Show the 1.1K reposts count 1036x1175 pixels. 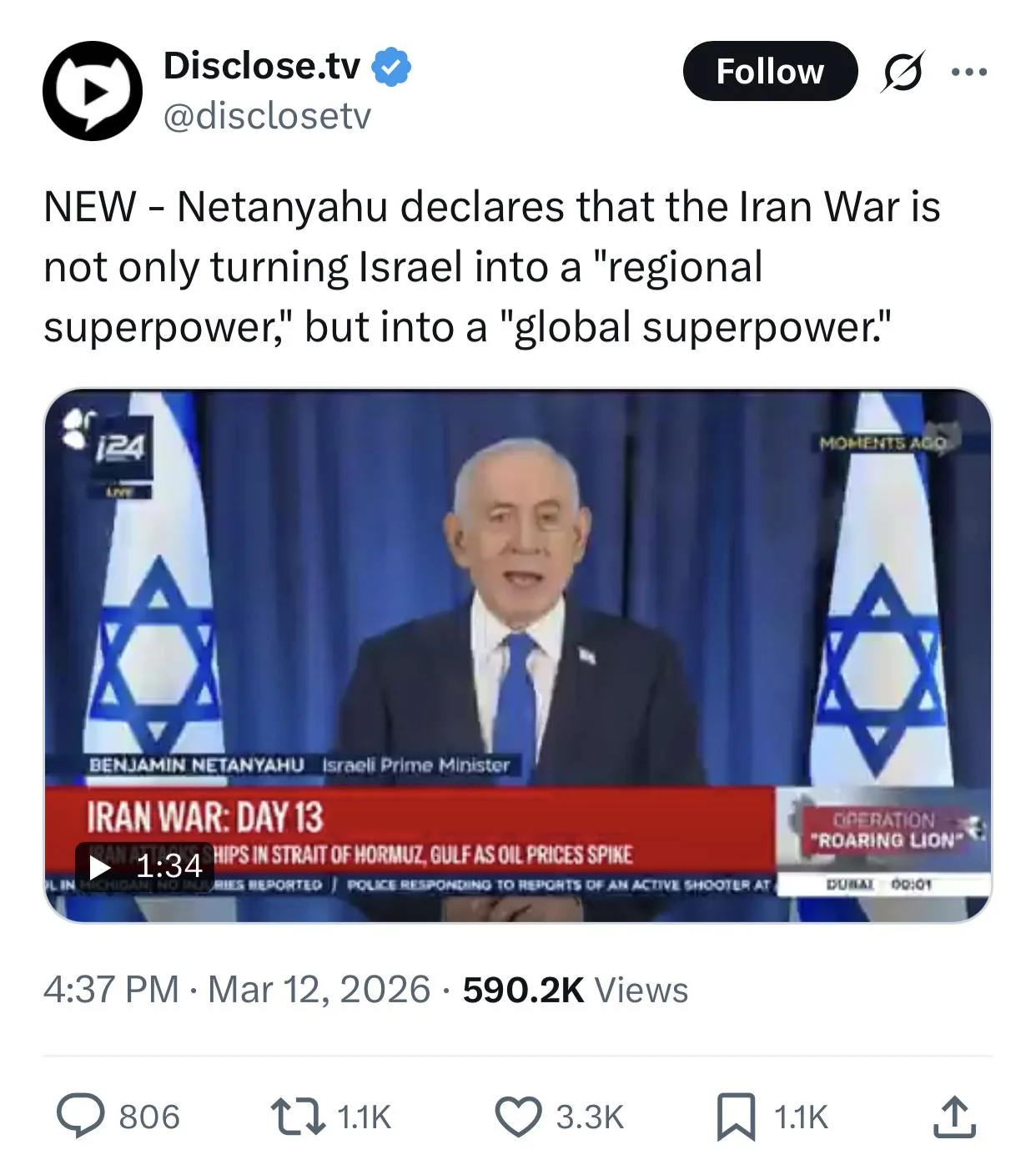pos(365,1117)
